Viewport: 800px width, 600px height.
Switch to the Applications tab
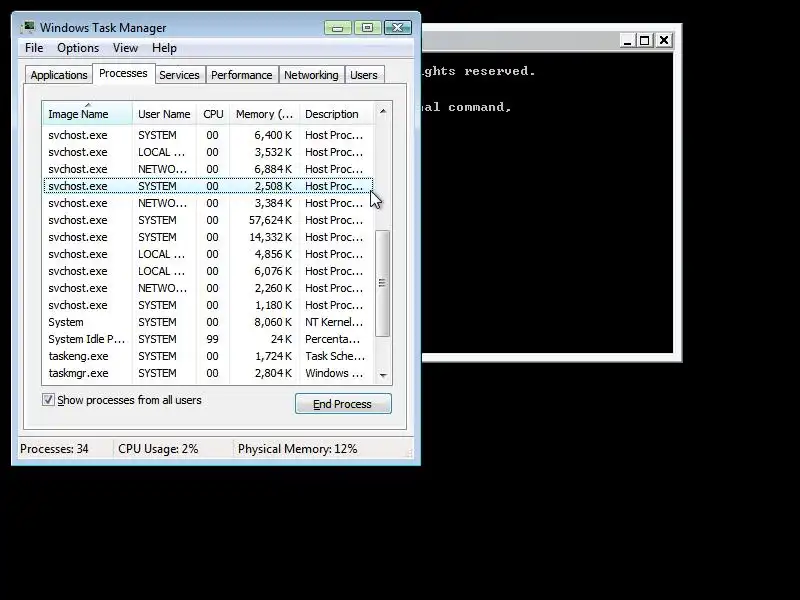pyautogui.click(x=59, y=75)
